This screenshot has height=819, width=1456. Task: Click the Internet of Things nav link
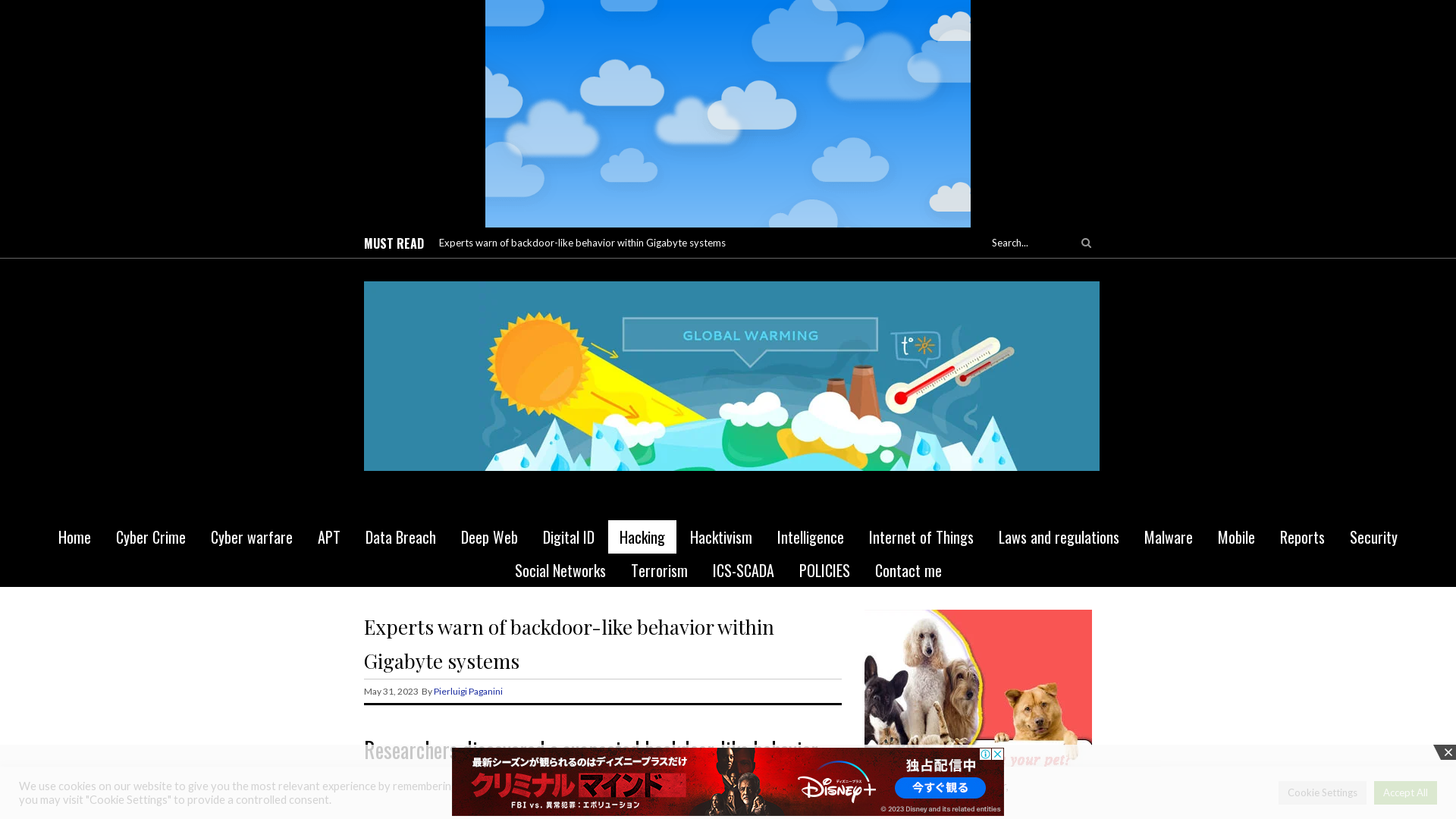pos(921,536)
